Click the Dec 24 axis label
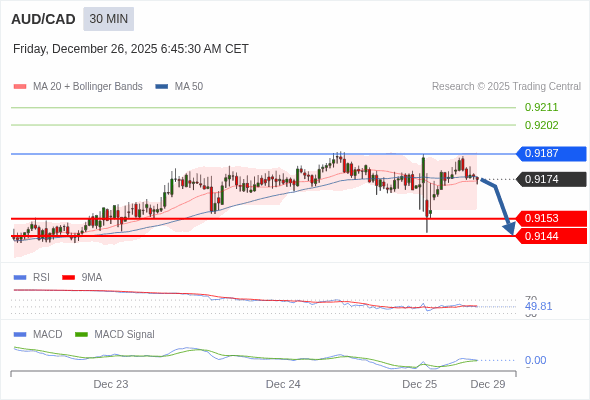The height and width of the screenshot is (400, 590). coord(283,384)
